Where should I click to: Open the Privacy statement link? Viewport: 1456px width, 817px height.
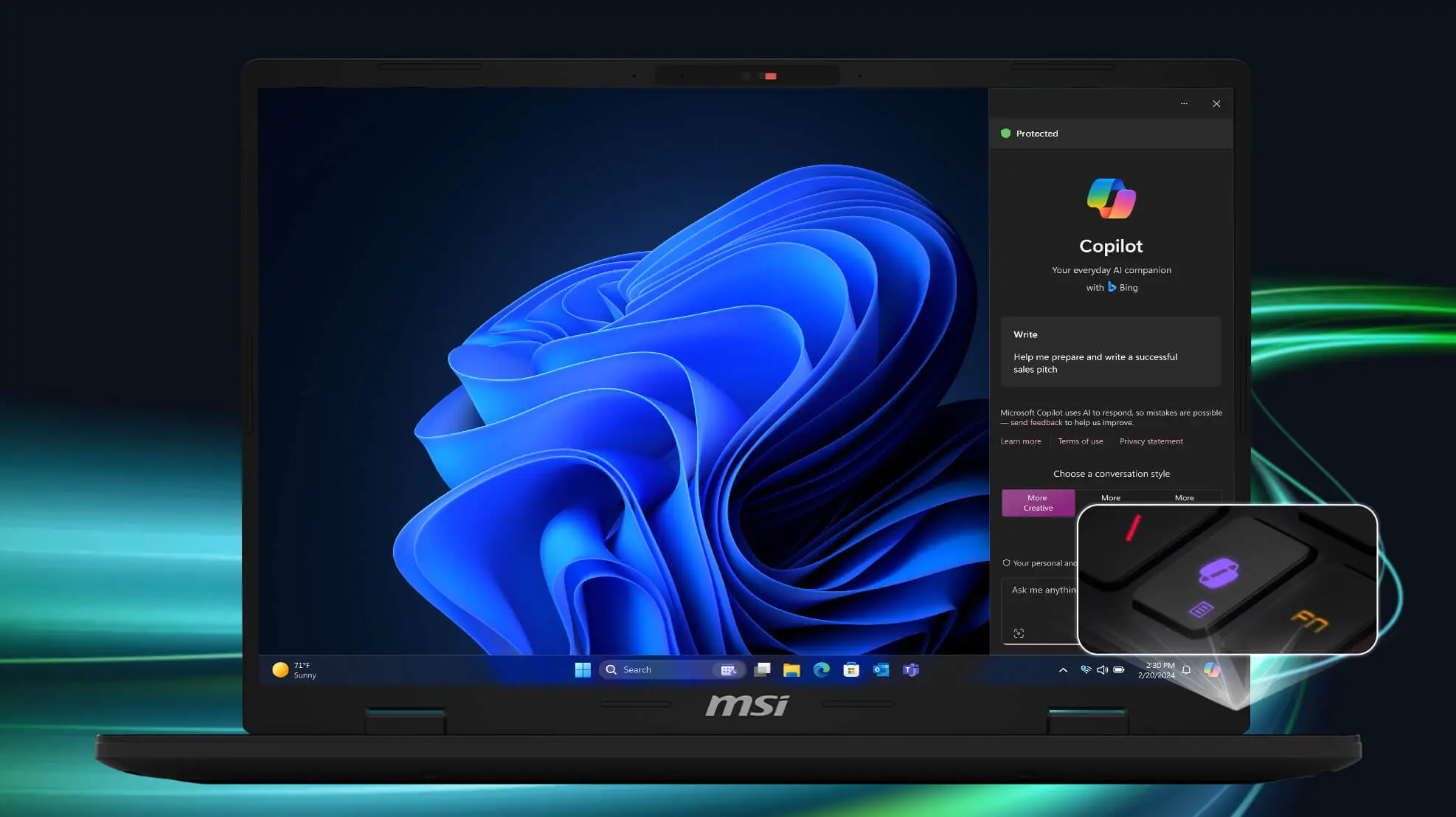point(1151,441)
